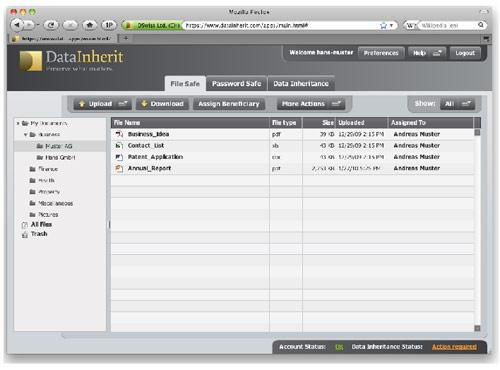500x370 pixels.
Task: Click the DataInherit logo
Action: pos(71,61)
